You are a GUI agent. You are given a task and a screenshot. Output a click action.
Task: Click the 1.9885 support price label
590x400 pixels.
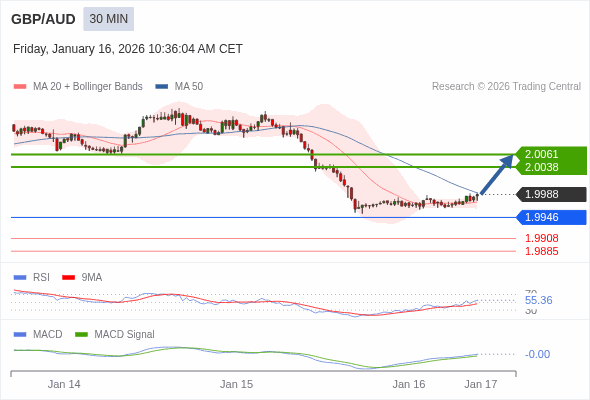click(x=541, y=251)
